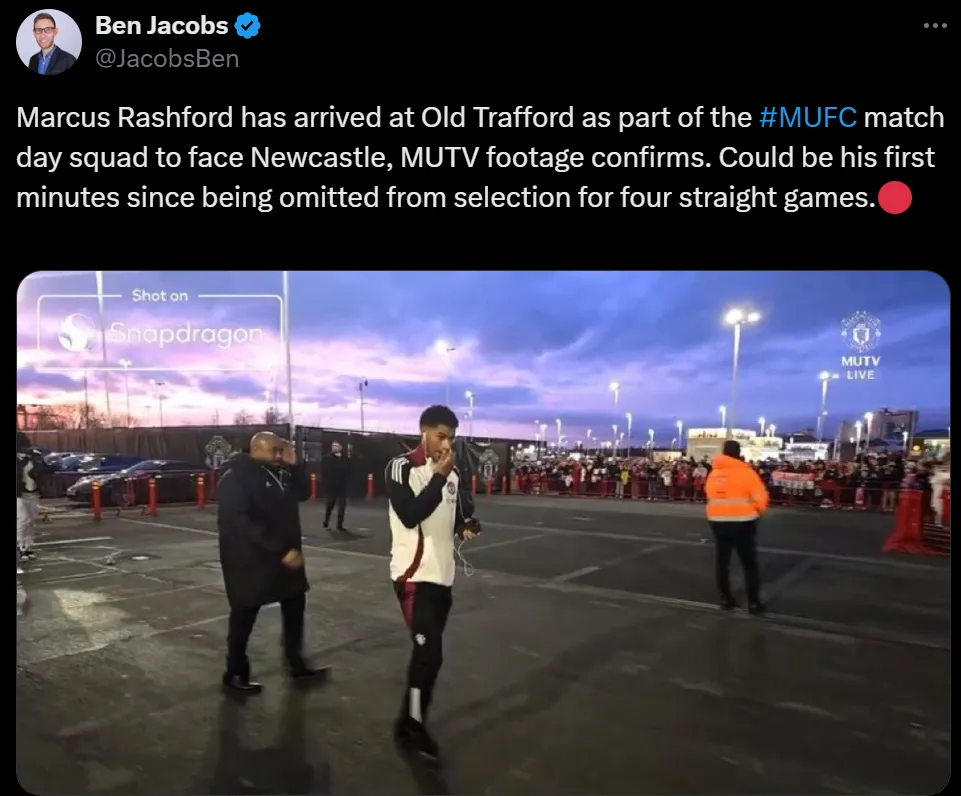Open Ben Jacobs' profile picture

coord(48,42)
